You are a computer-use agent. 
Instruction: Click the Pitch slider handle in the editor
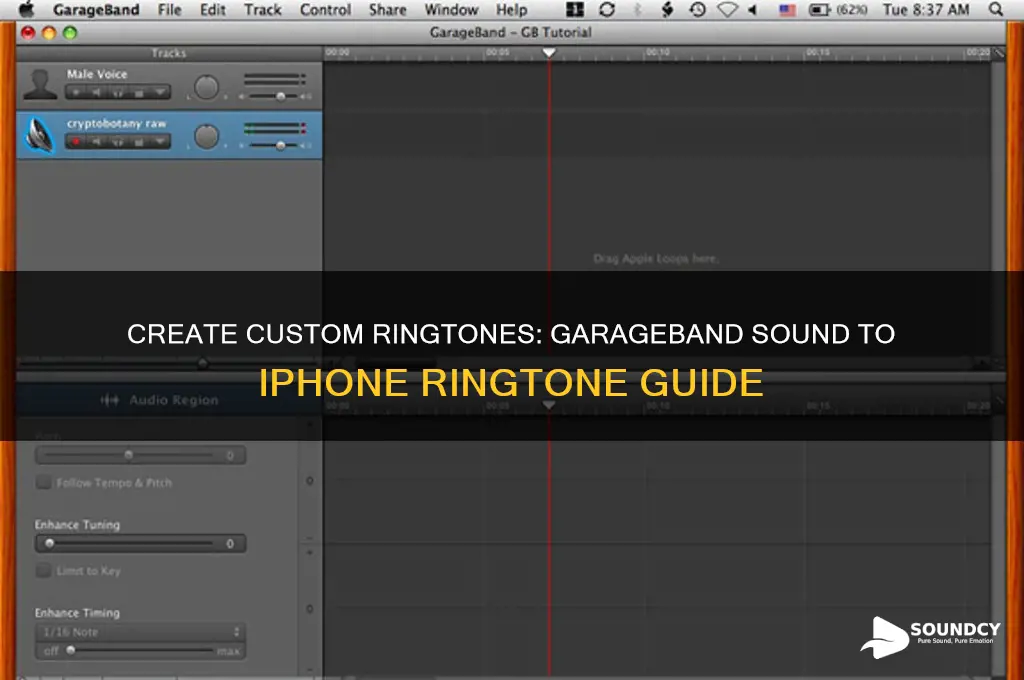click(x=129, y=455)
